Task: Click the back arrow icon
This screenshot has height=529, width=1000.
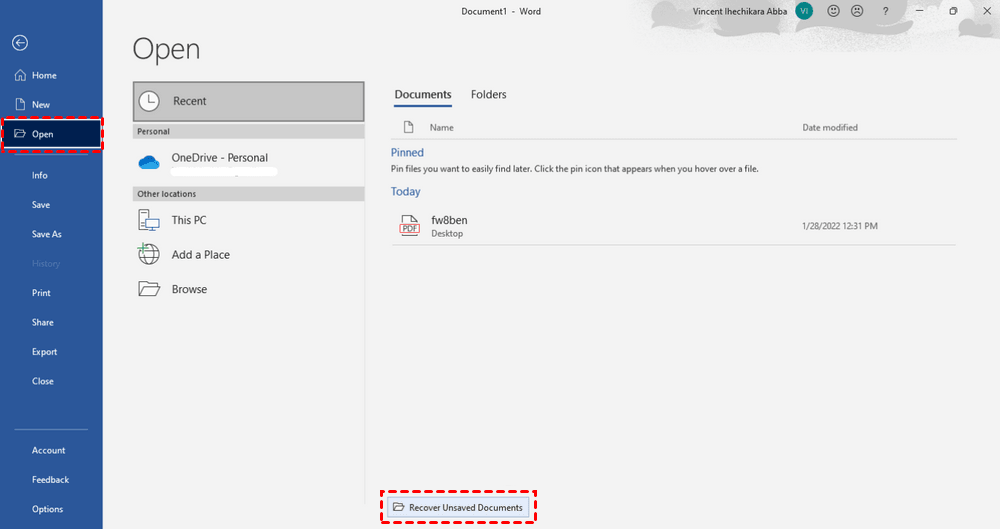Action: tap(20, 43)
